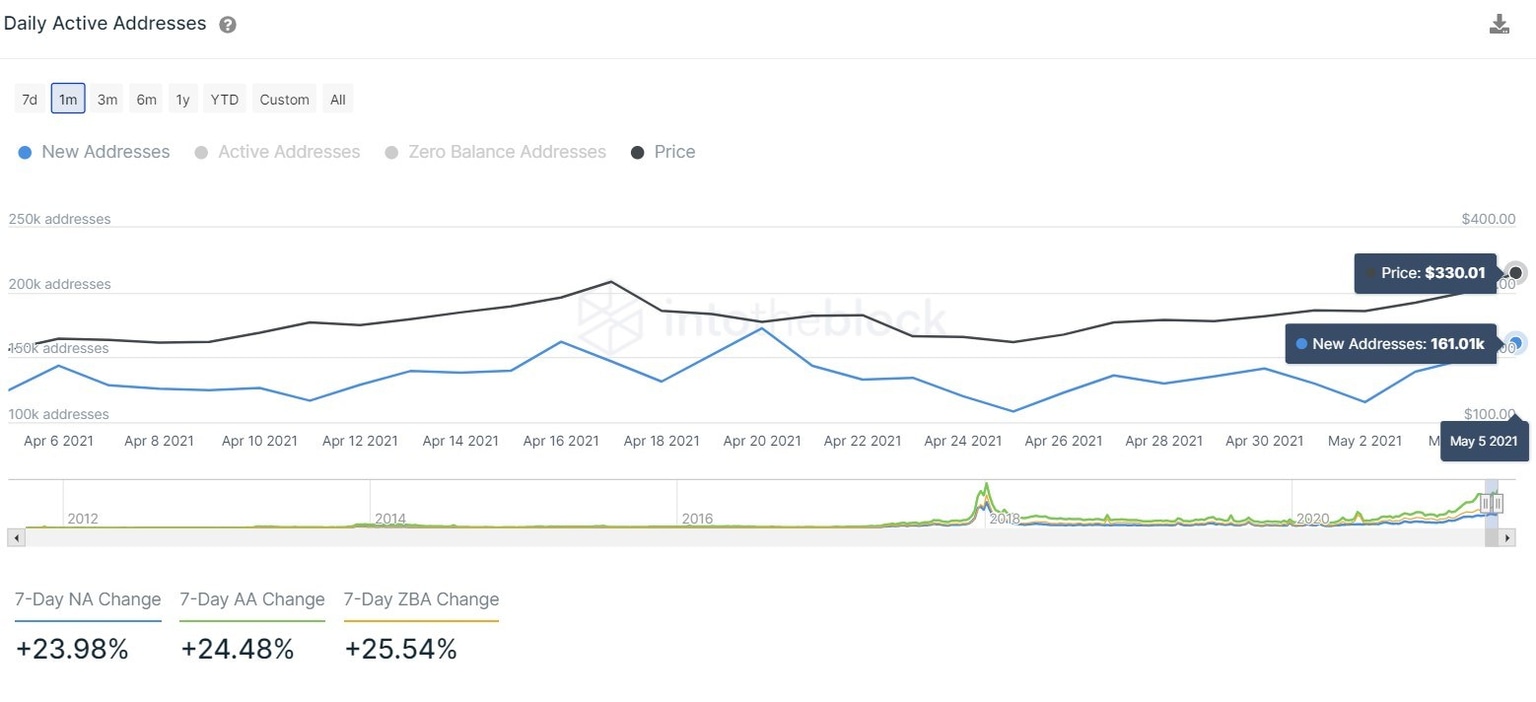This screenshot has width=1536, height=702.
Task: Hide the Price series
Action: (662, 151)
